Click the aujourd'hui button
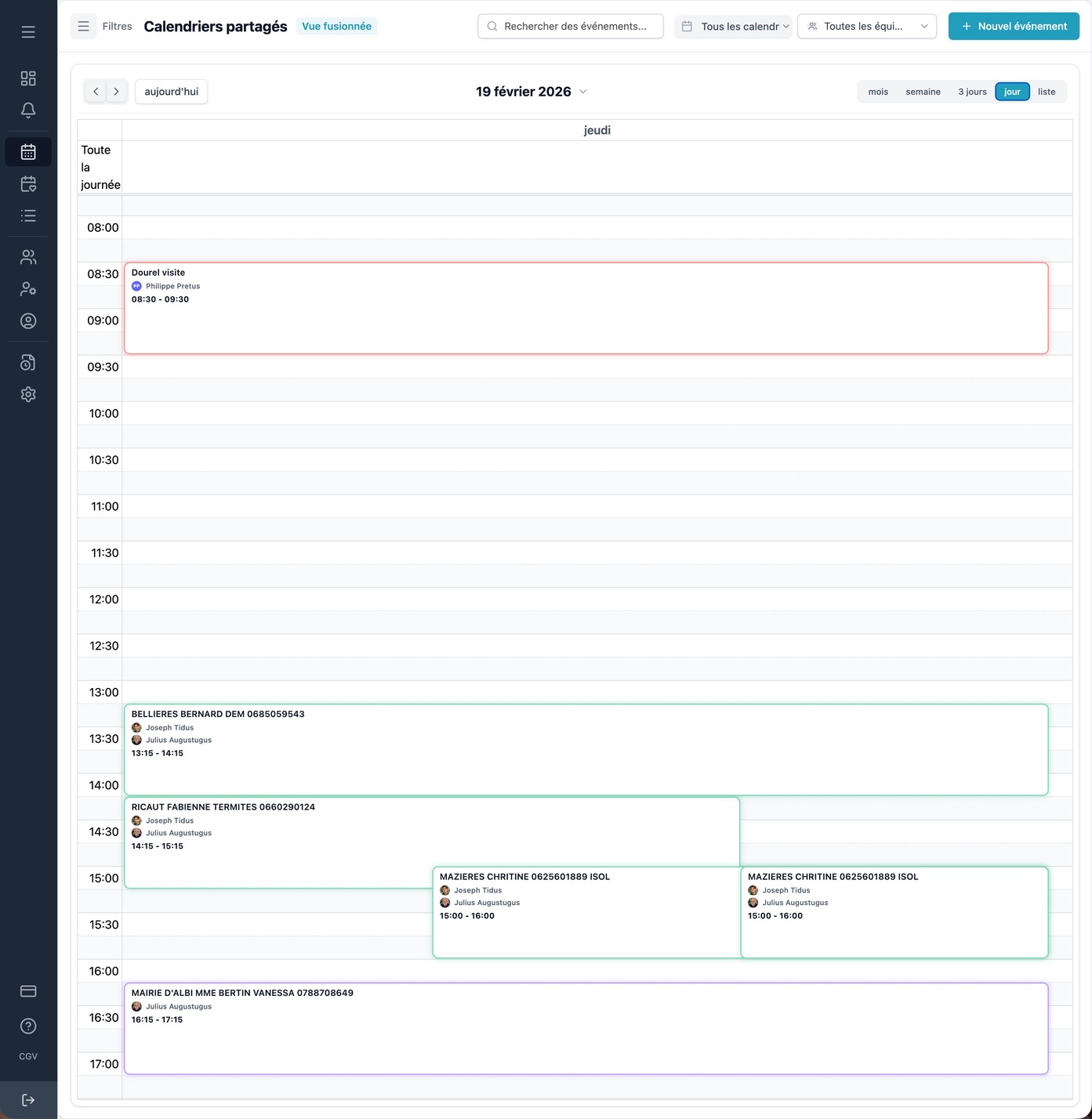 (171, 92)
